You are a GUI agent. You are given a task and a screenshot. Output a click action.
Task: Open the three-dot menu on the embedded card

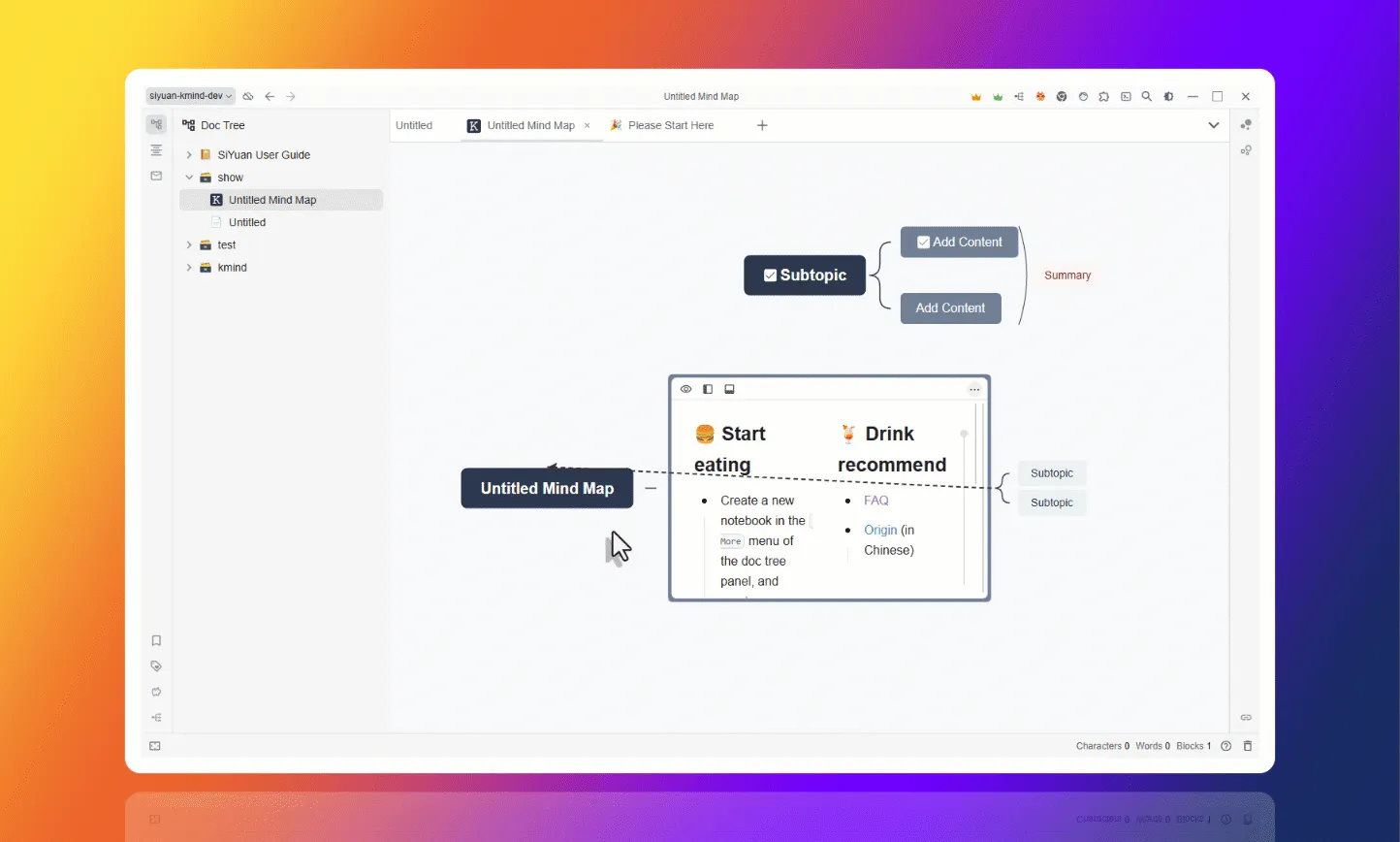[974, 389]
